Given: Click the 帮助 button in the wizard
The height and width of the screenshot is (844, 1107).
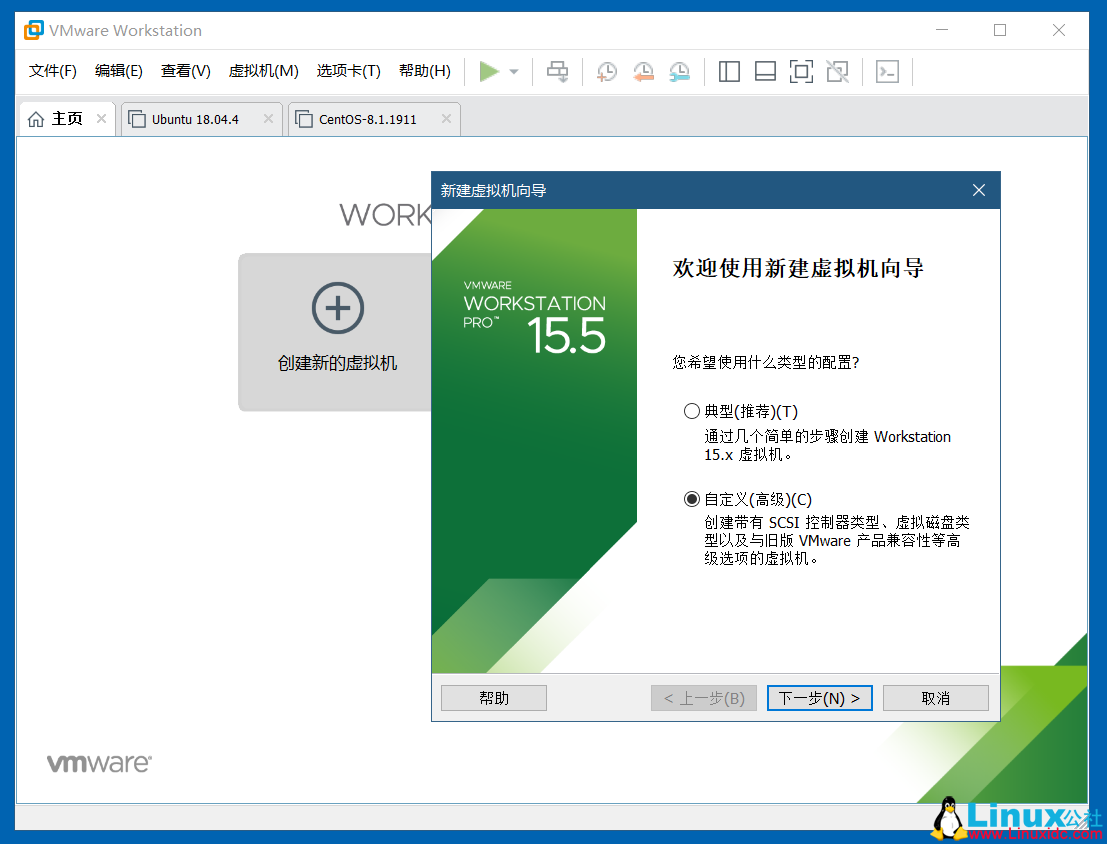Looking at the screenshot, I should coord(493,697).
